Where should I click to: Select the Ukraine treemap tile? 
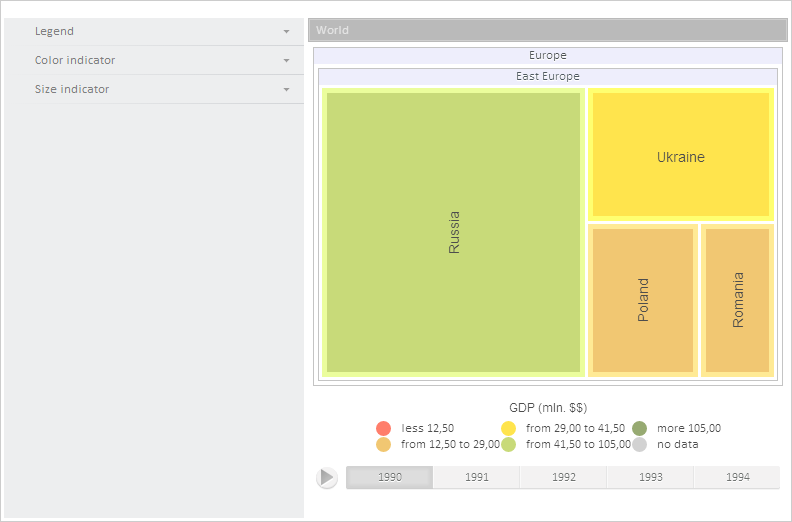(x=680, y=156)
